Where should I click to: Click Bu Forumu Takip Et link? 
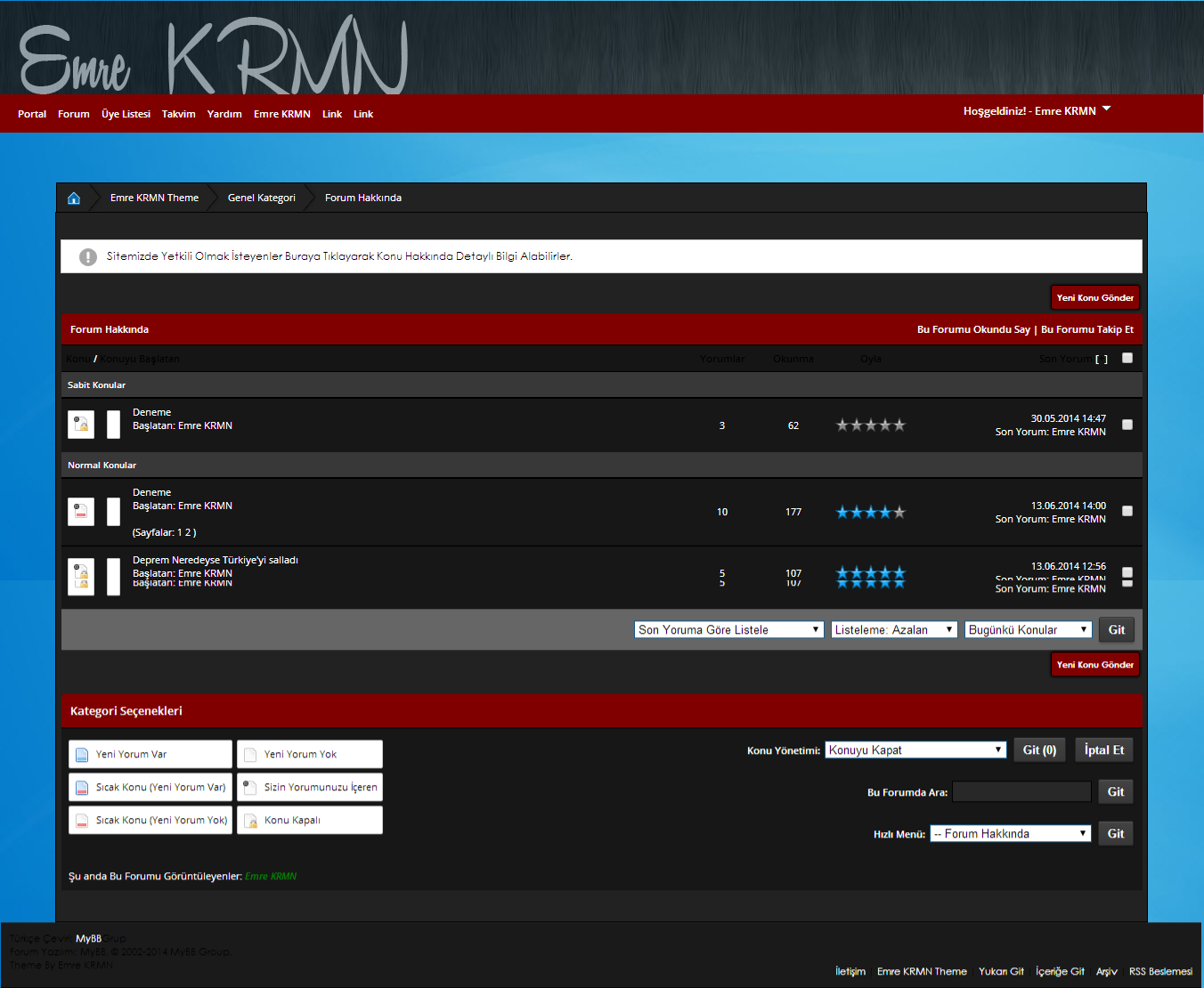[1087, 329]
